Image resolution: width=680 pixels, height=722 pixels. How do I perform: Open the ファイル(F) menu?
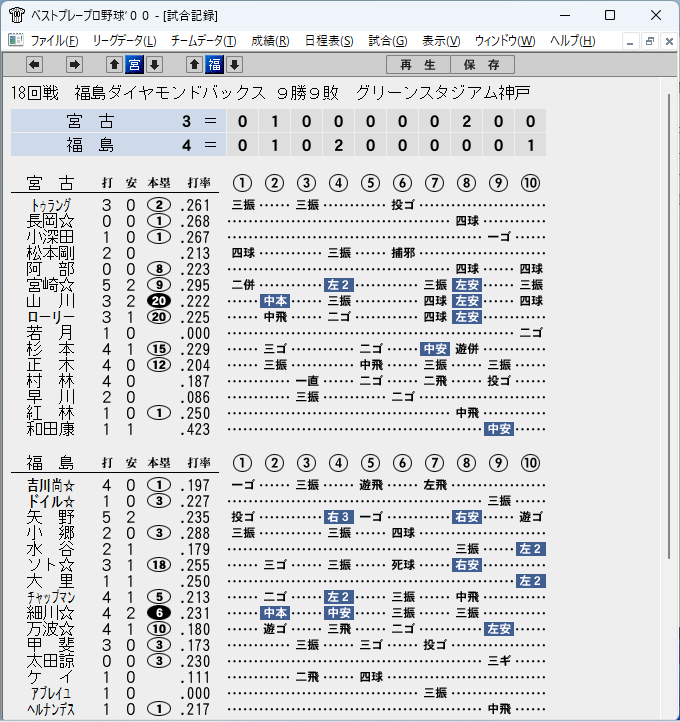pos(54,41)
